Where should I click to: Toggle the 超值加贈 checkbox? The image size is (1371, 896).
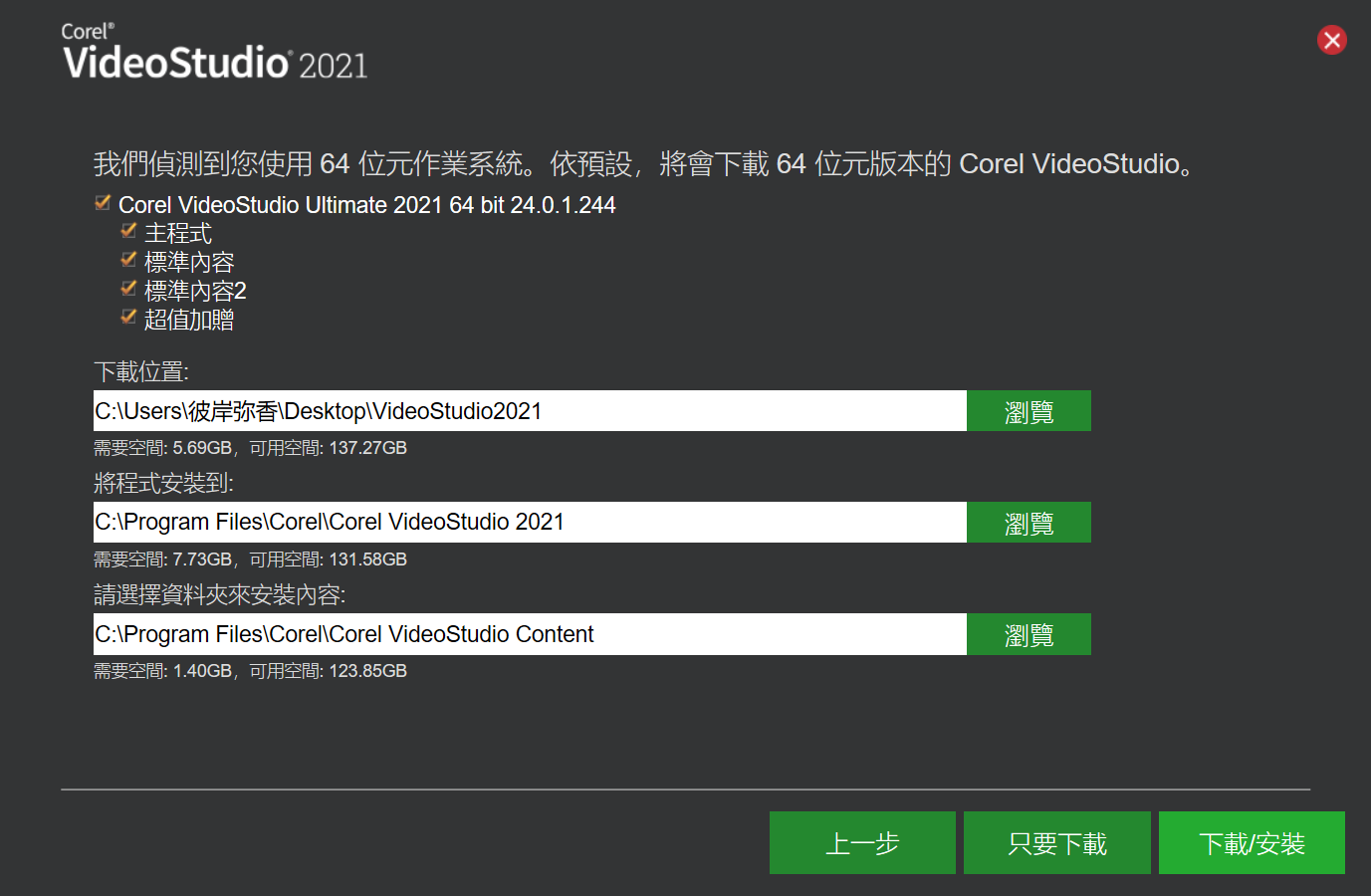(x=128, y=318)
